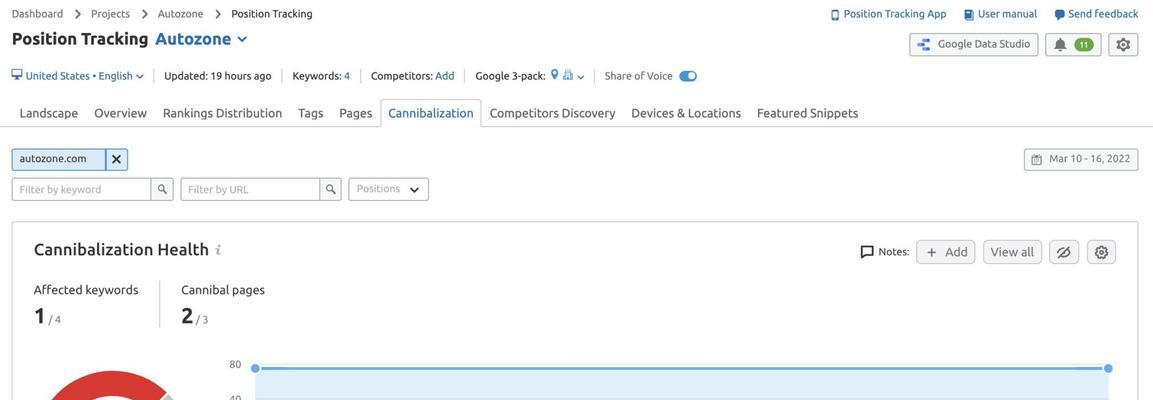The image size is (1153, 400).
Task: Focus the Filter by keyword field
Action: 82,189
